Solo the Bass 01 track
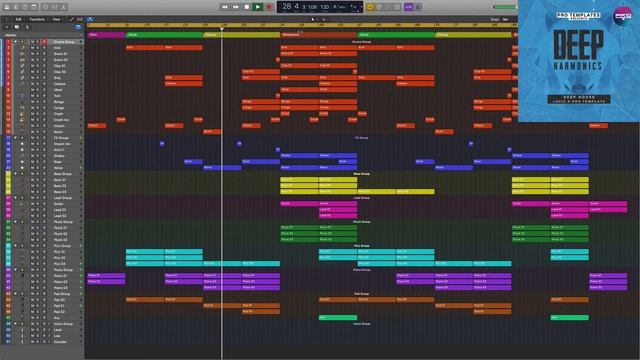Viewport: 640px width, 360px height. click(x=38, y=180)
